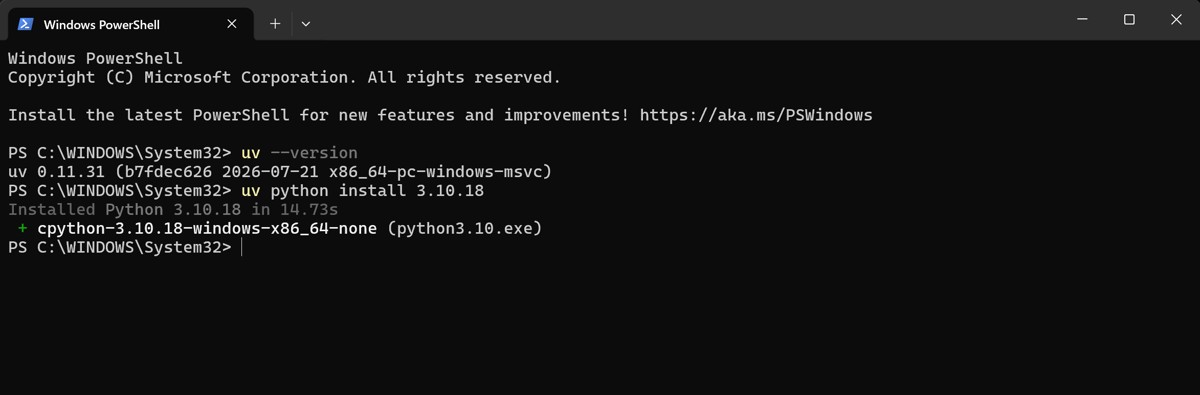1200x395 pixels.
Task: Maximize the terminal window
Action: [x=1129, y=20]
